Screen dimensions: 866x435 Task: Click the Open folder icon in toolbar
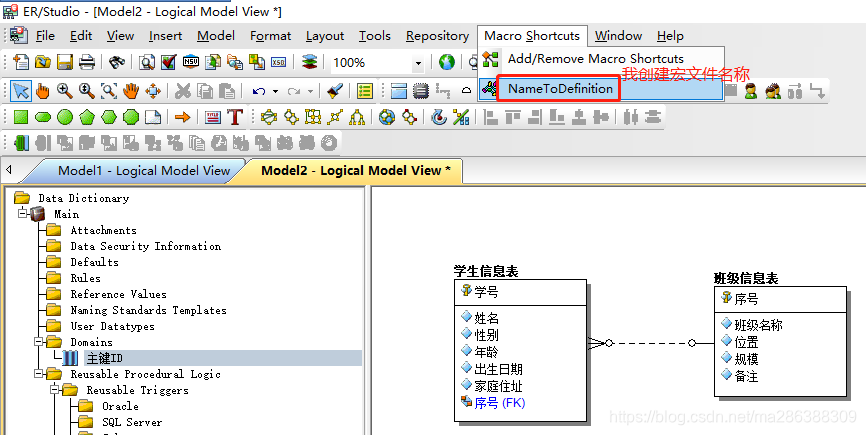(x=43, y=62)
